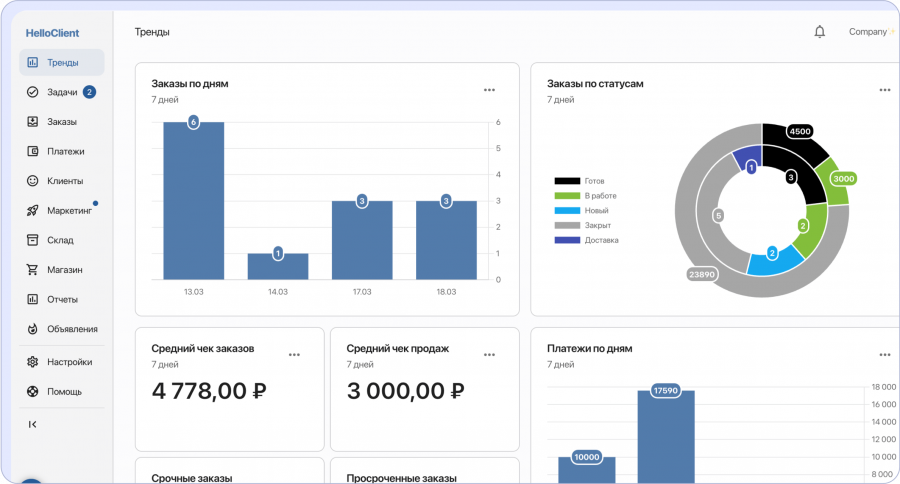Click the gray Закрыт legend swatch

point(567,226)
